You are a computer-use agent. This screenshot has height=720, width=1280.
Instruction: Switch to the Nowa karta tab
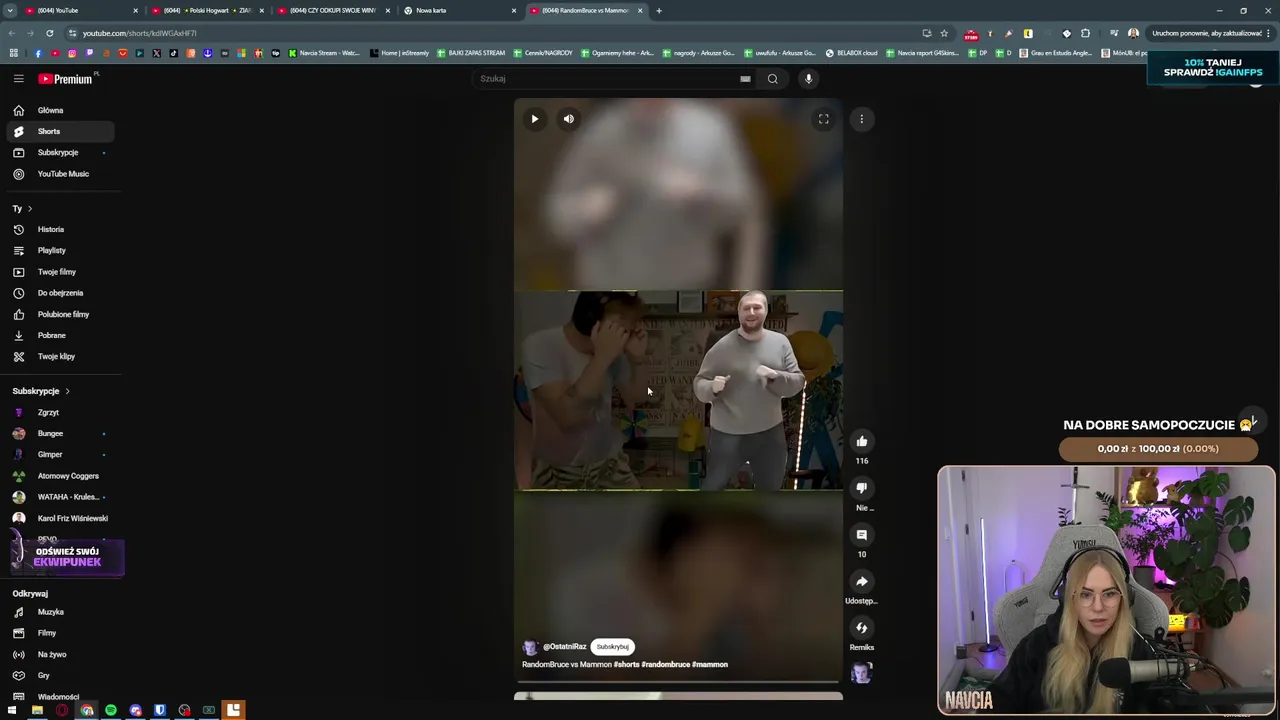pyautogui.click(x=459, y=10)
